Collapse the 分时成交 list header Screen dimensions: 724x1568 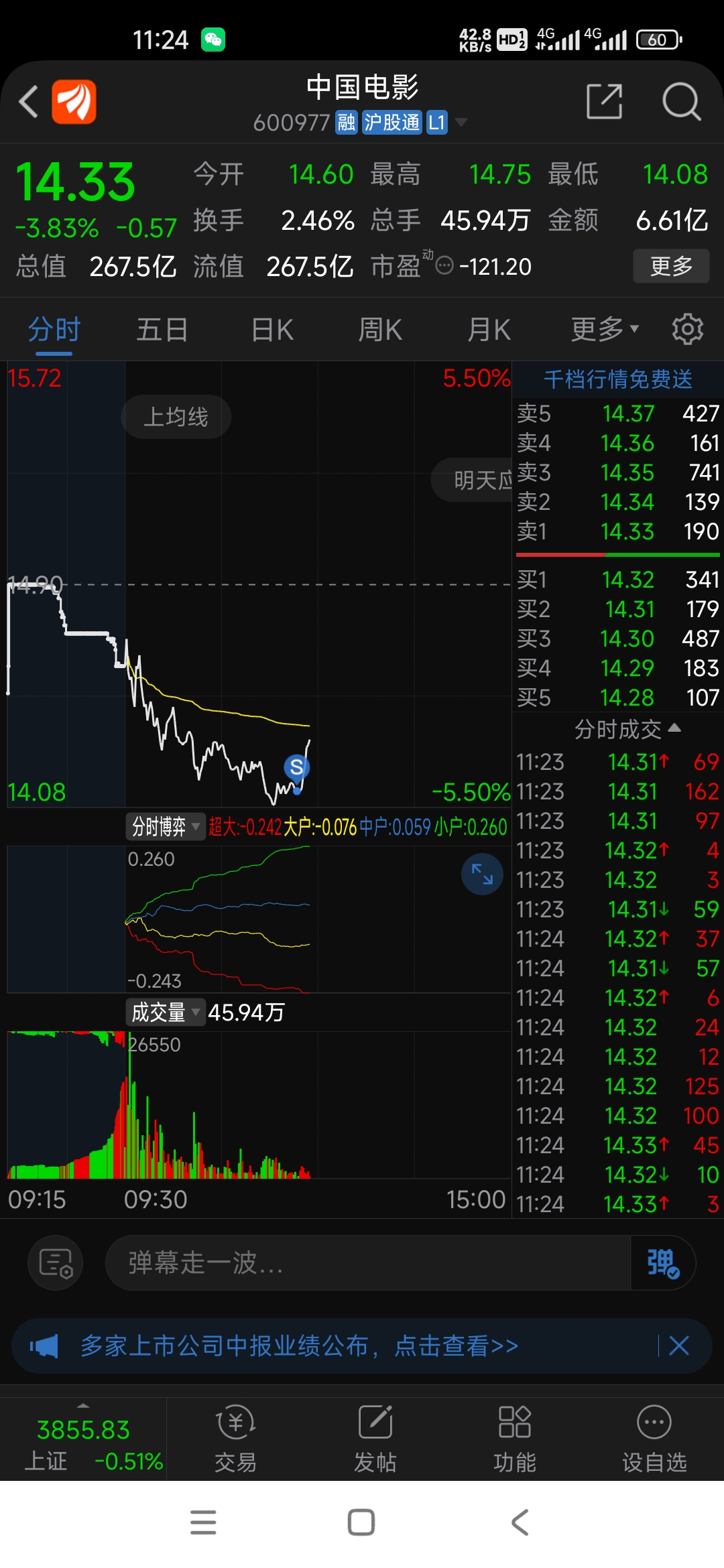(627, 729)
